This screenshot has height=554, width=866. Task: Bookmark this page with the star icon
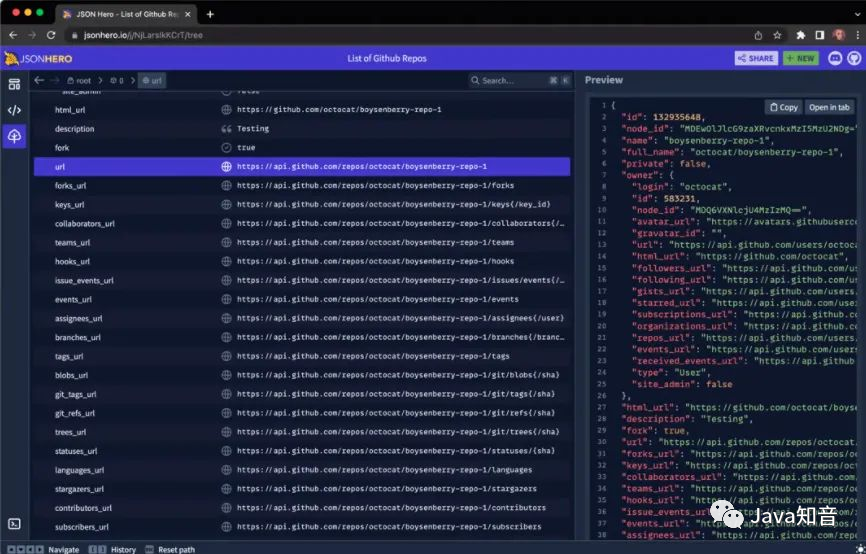(x=777, y=35)
